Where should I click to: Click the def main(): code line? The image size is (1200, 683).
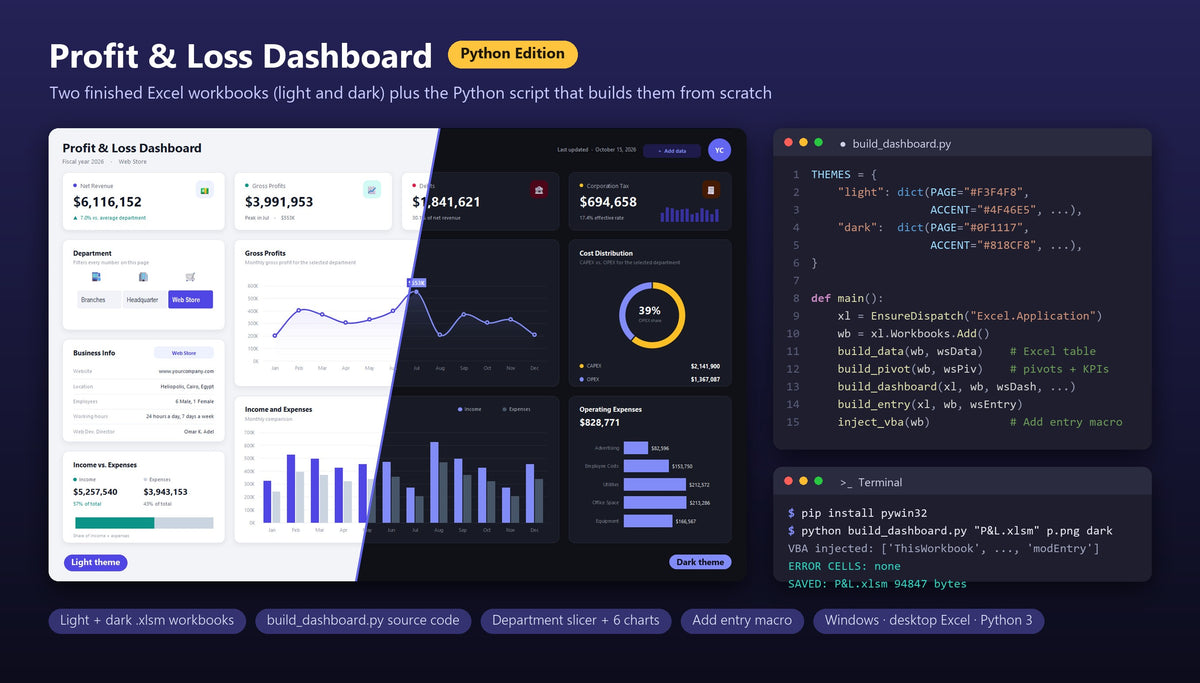[847, 298]
